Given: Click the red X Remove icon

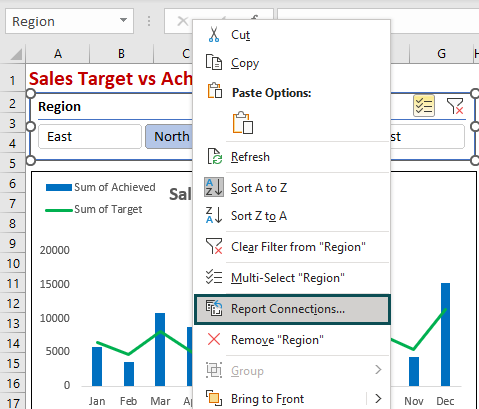Looking at the screenshot, I should point(214,339).
